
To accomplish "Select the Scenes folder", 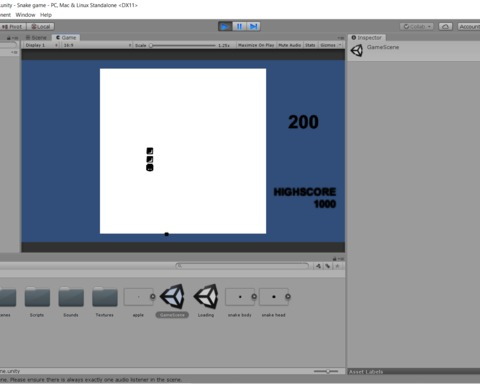I will pyautogui.click(x=7, y=302).
